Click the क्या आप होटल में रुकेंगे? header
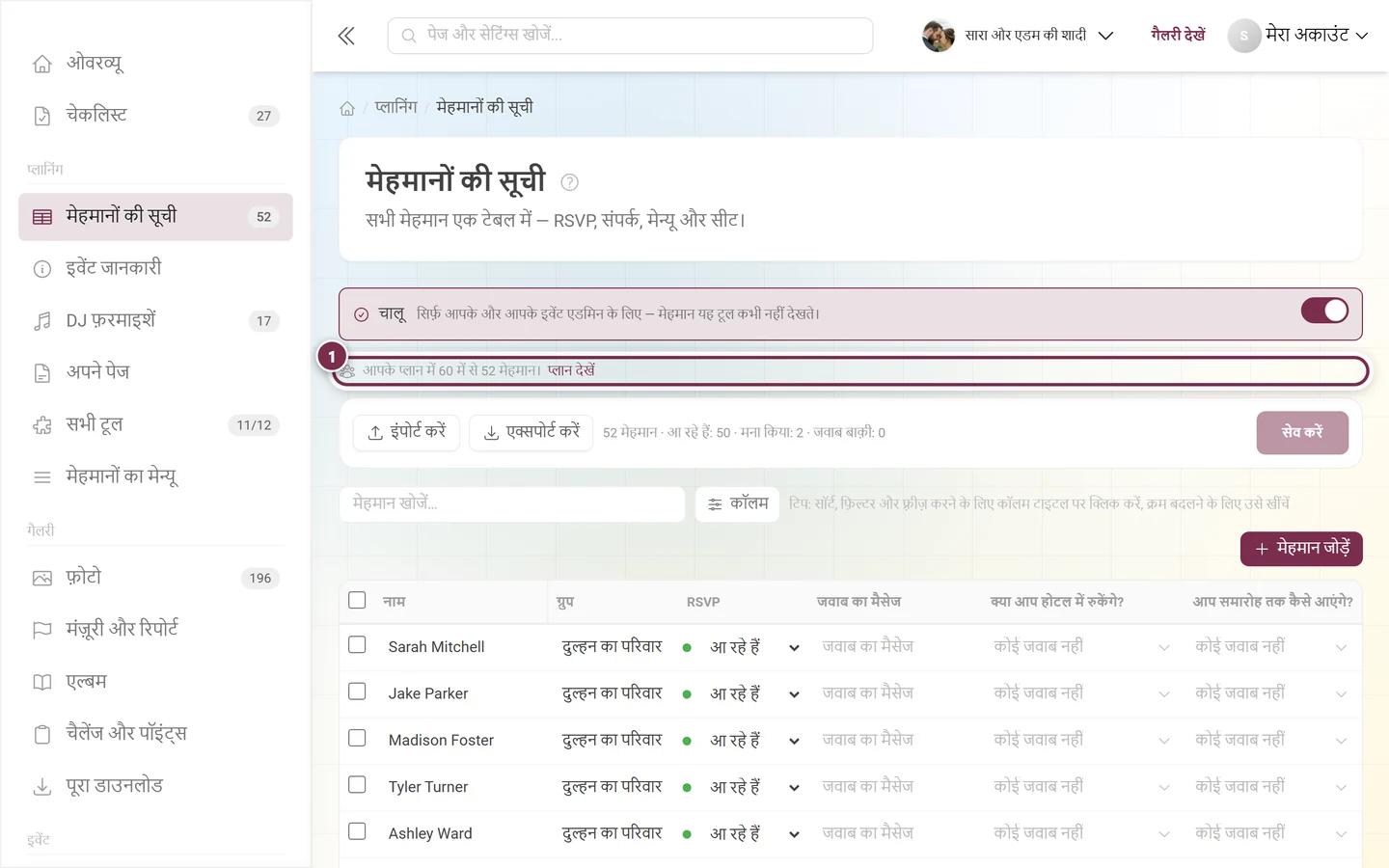This screenshot has height=868, width=1389. pos(1057,602)
